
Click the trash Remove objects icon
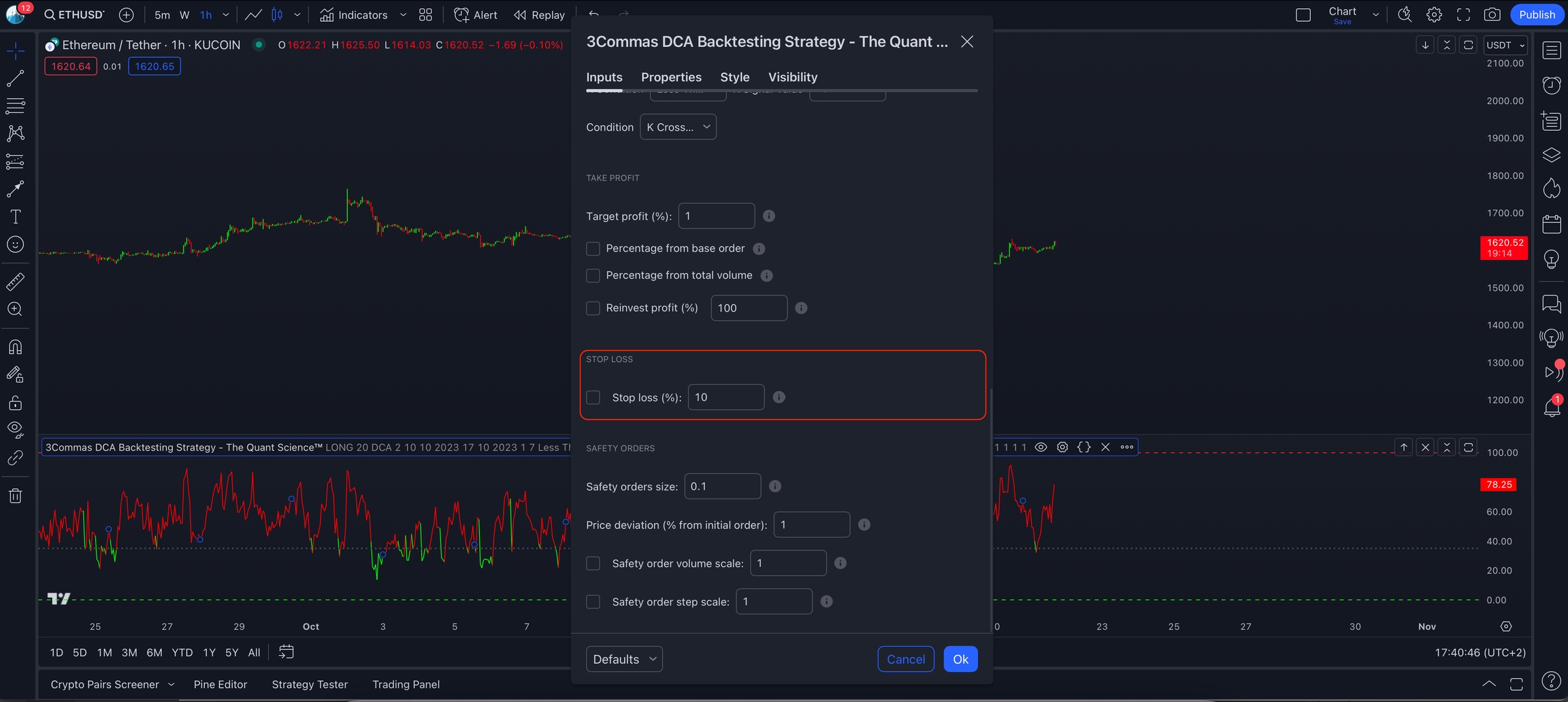click(15, 496)
